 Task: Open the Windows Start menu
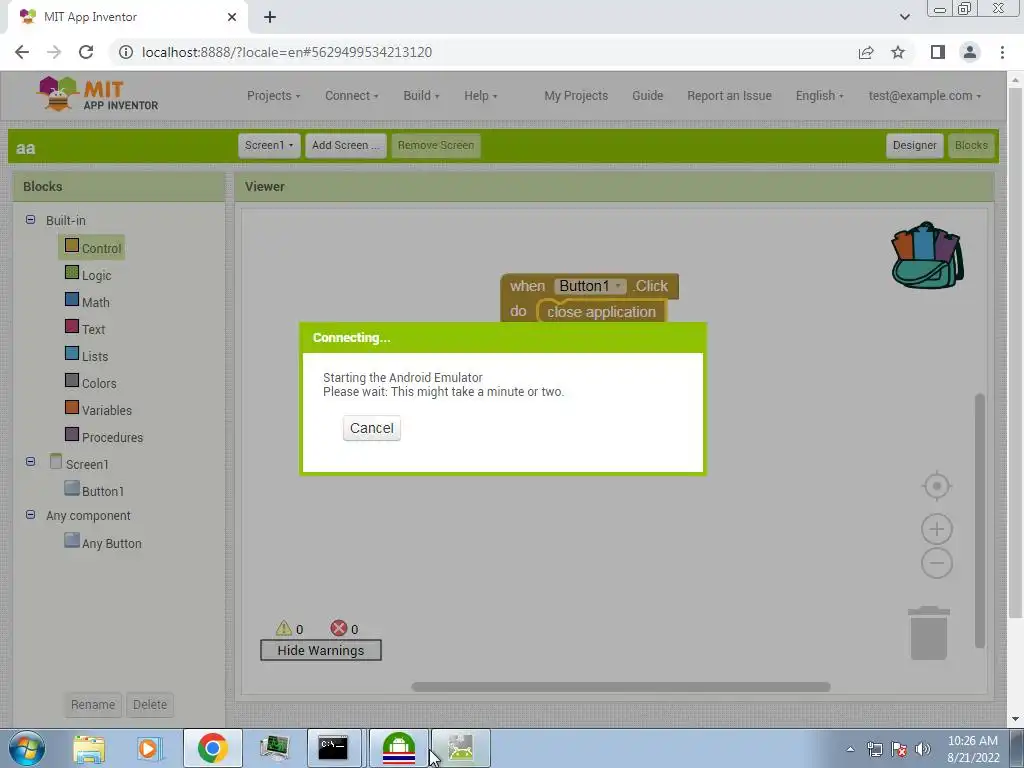26,748
